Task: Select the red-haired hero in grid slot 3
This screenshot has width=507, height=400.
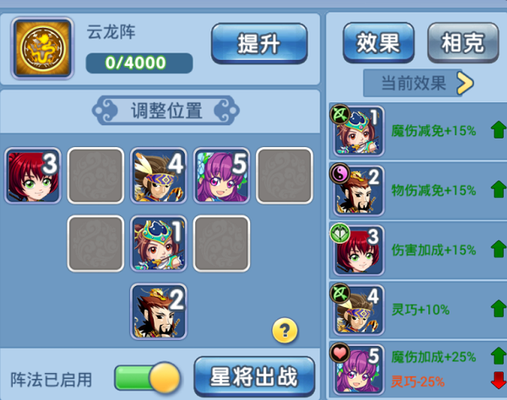Action: 33,175
